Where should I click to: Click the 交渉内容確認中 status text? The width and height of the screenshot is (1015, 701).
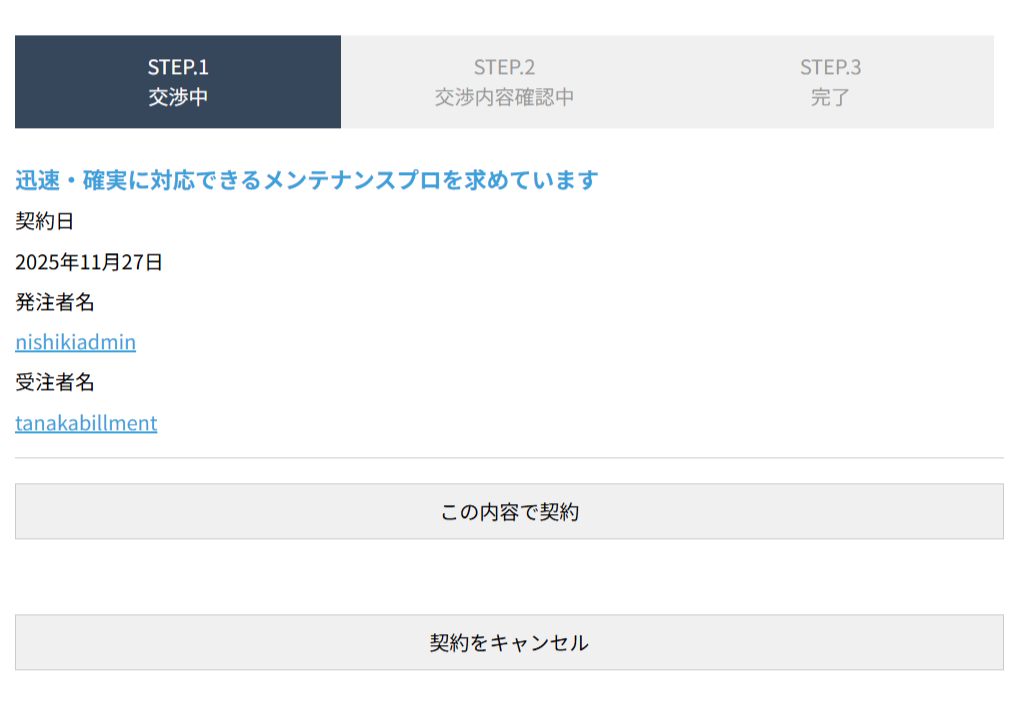tap(504, 98)
